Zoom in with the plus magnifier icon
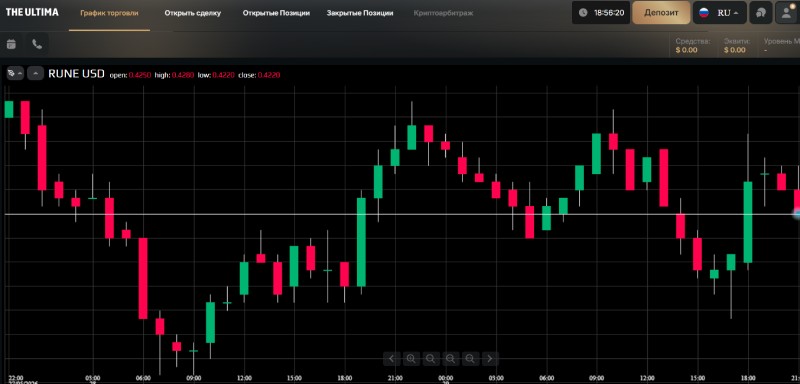 point(411,359)
